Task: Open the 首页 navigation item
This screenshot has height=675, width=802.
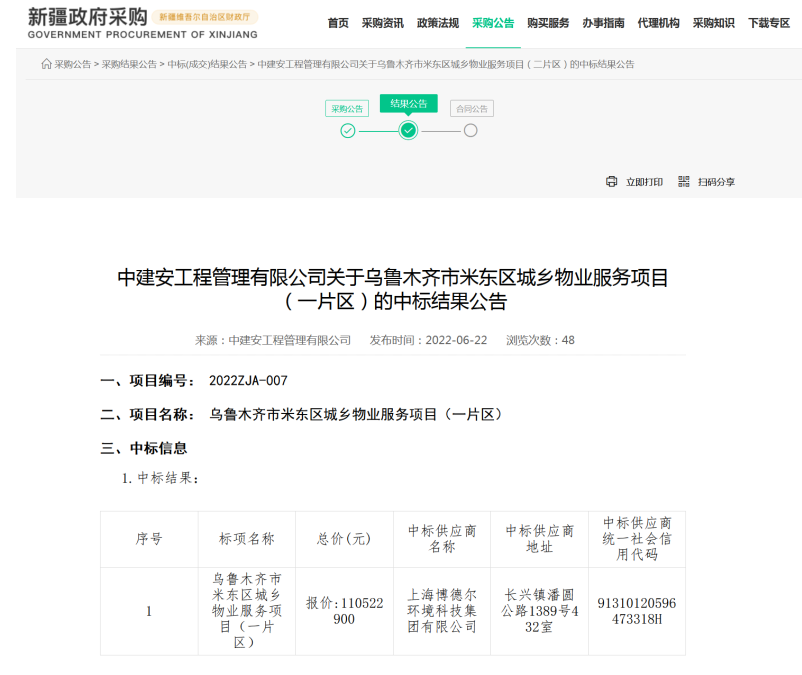Action: (338, 23)
